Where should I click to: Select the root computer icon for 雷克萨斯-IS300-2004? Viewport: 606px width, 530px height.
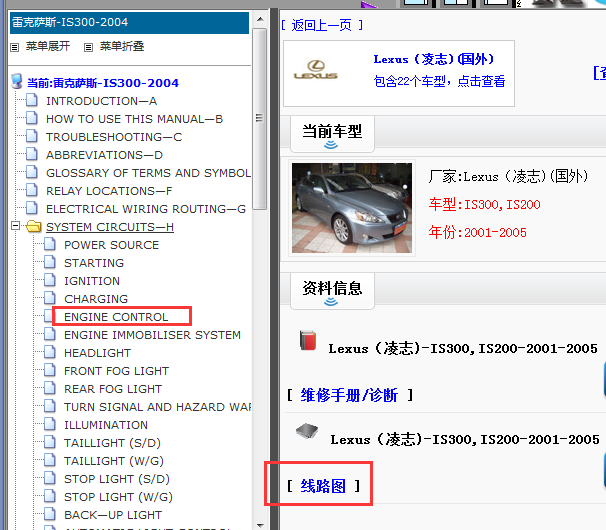(17, 82)
